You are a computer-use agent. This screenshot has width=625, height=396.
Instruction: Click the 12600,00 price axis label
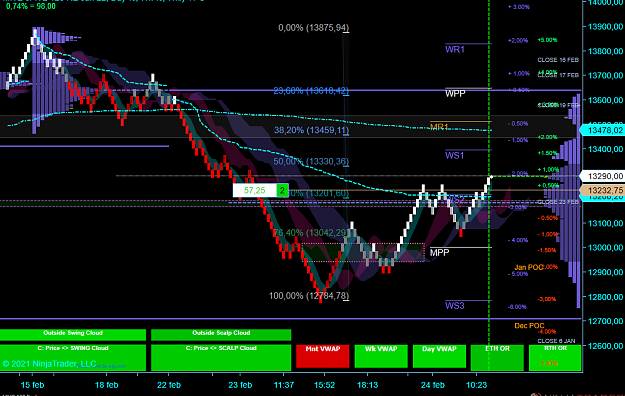coord(605,346)
